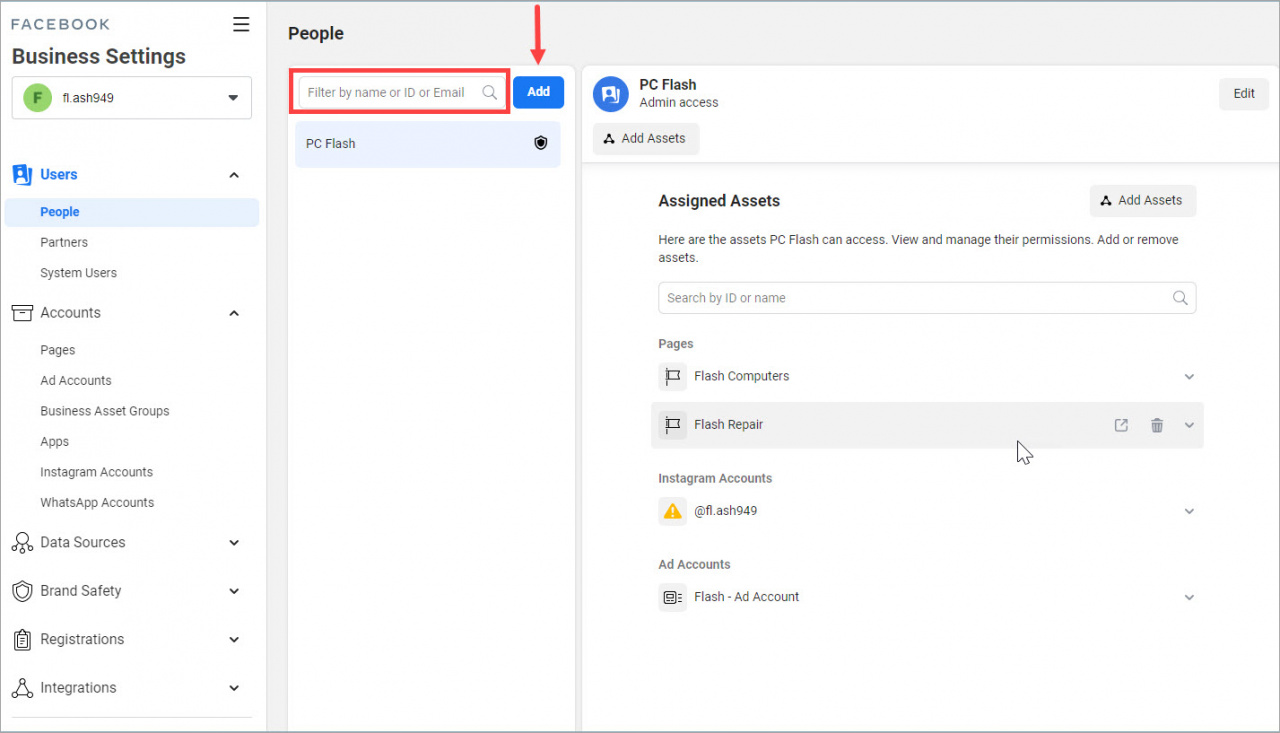Select People in the Users menu

(132, 212)
